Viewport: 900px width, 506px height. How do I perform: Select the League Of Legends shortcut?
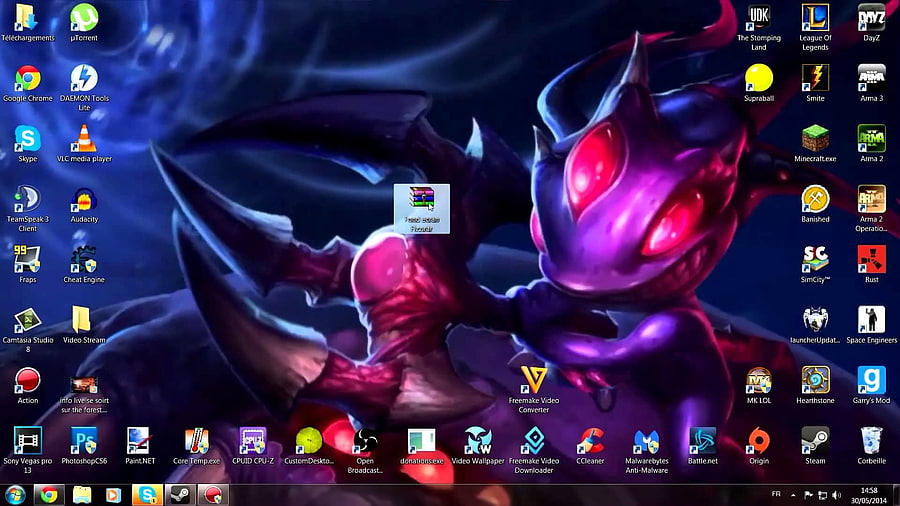[815, 27]
